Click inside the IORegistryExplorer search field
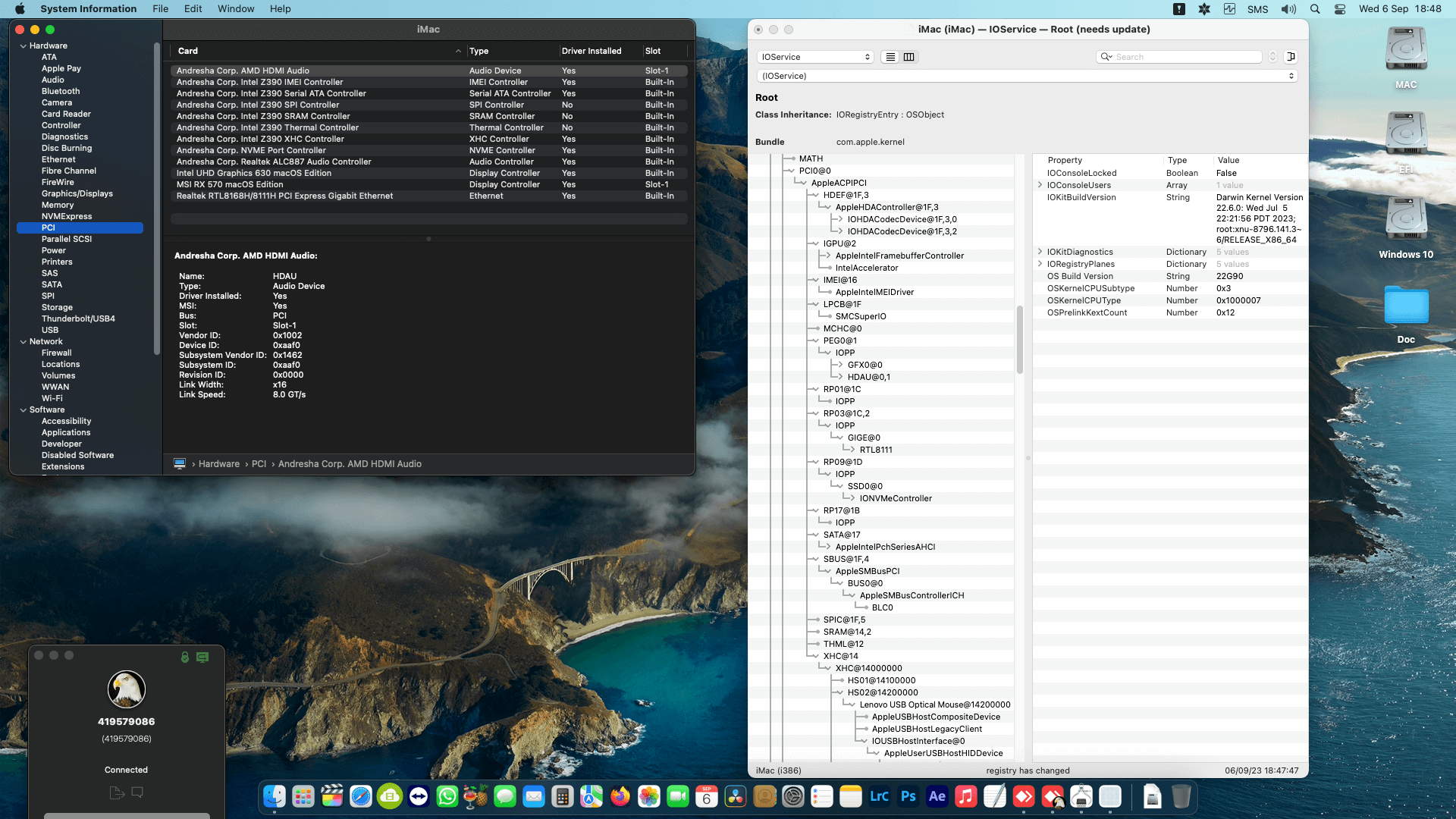Image resolution: width=1456 pixels, height=819 pixels. [x=1183, y=57]
